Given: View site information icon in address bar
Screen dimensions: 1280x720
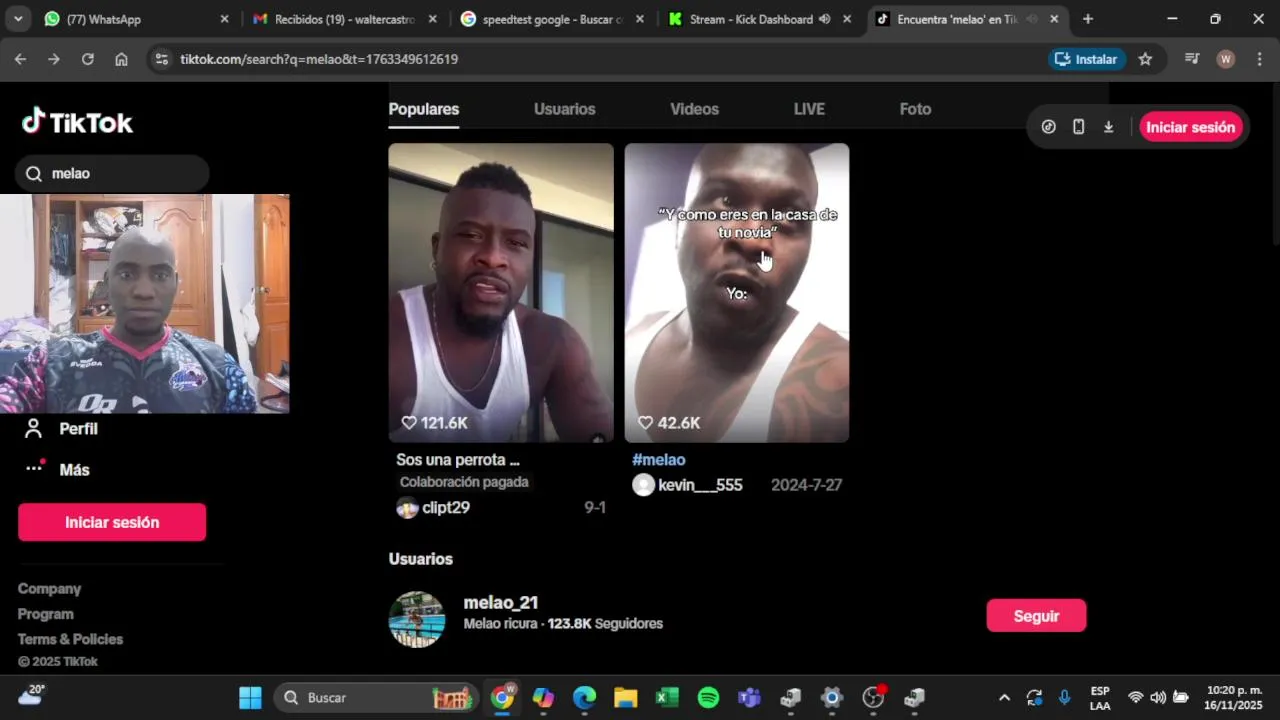Looking at the screenshot, I should pos(161,59).
